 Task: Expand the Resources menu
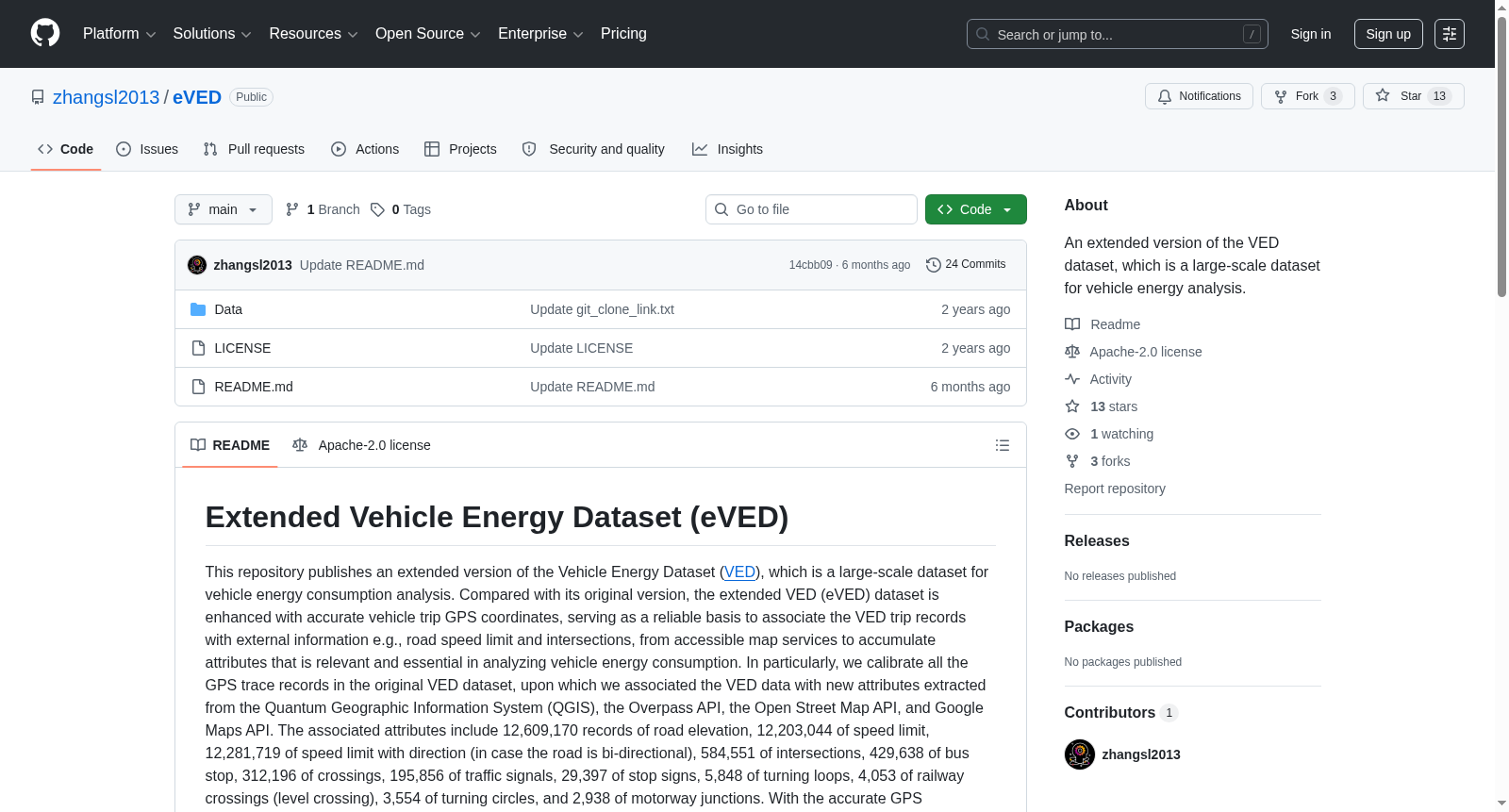point(313,34)
